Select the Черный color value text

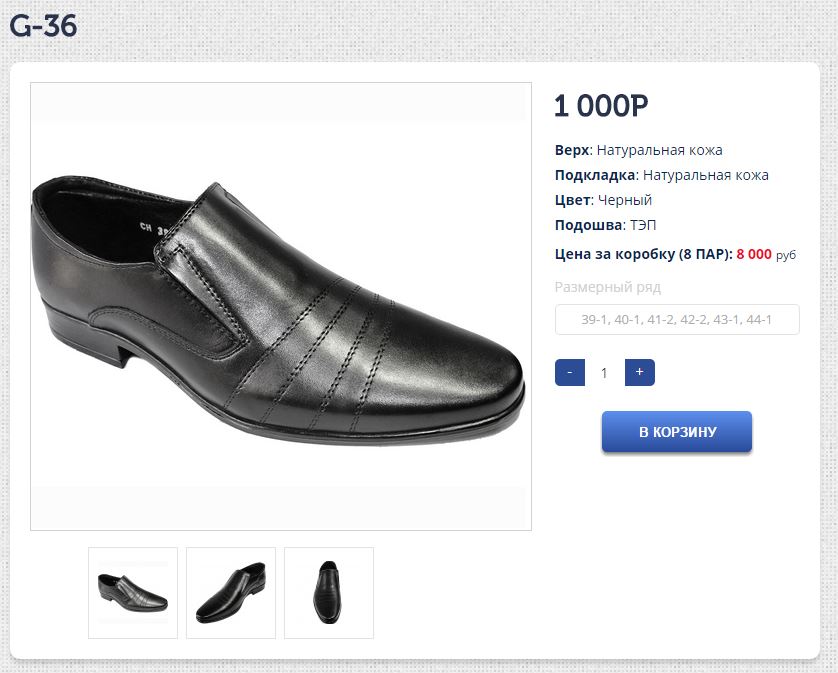625,200
